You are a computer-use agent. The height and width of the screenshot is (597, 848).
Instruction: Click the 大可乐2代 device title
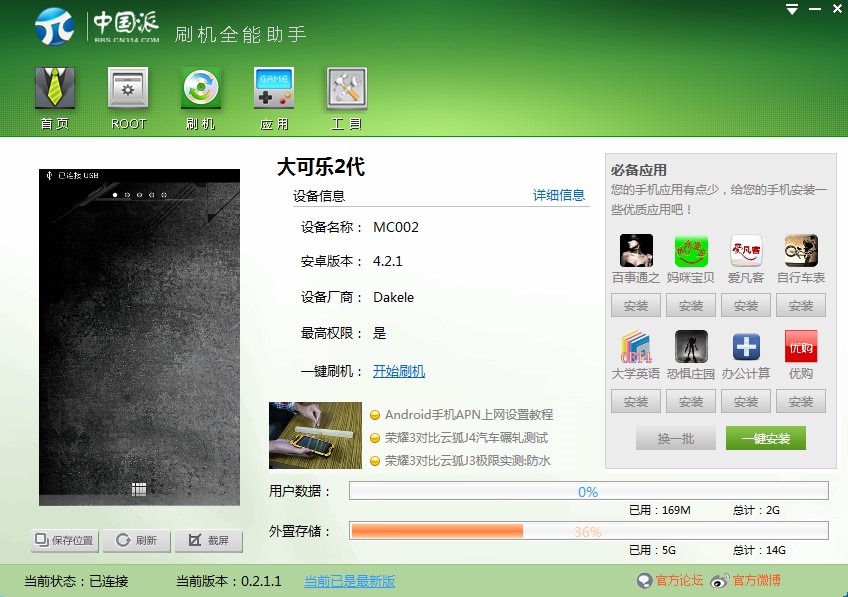(x=321, y=167)
